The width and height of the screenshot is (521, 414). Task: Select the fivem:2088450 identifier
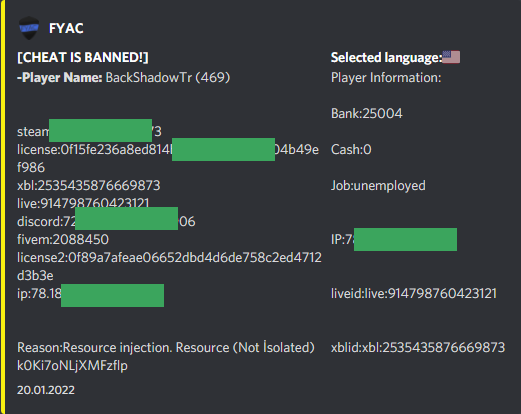(x=63, y=240)
